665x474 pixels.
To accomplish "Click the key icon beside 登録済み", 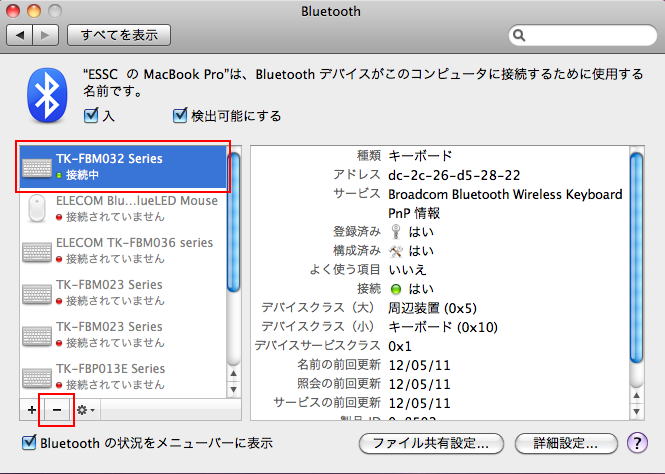I will (x=396, y=232).
